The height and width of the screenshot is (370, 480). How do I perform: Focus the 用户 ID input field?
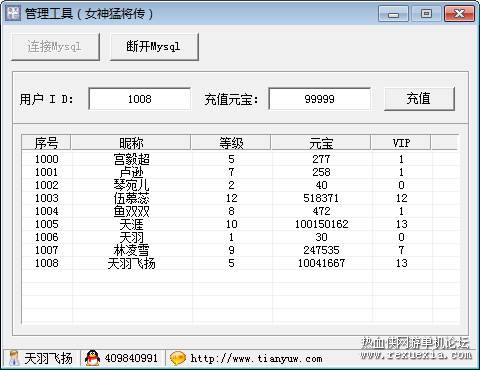139,99
